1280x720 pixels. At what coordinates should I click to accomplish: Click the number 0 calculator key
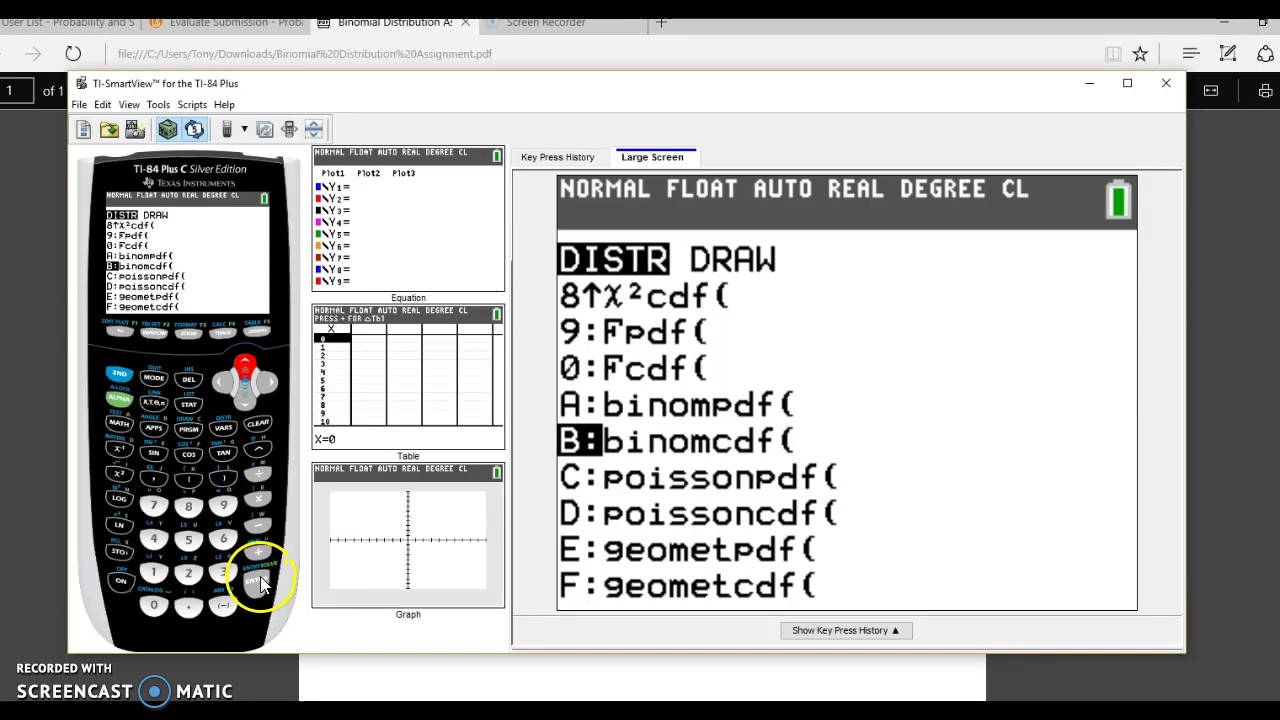[153, 605]
